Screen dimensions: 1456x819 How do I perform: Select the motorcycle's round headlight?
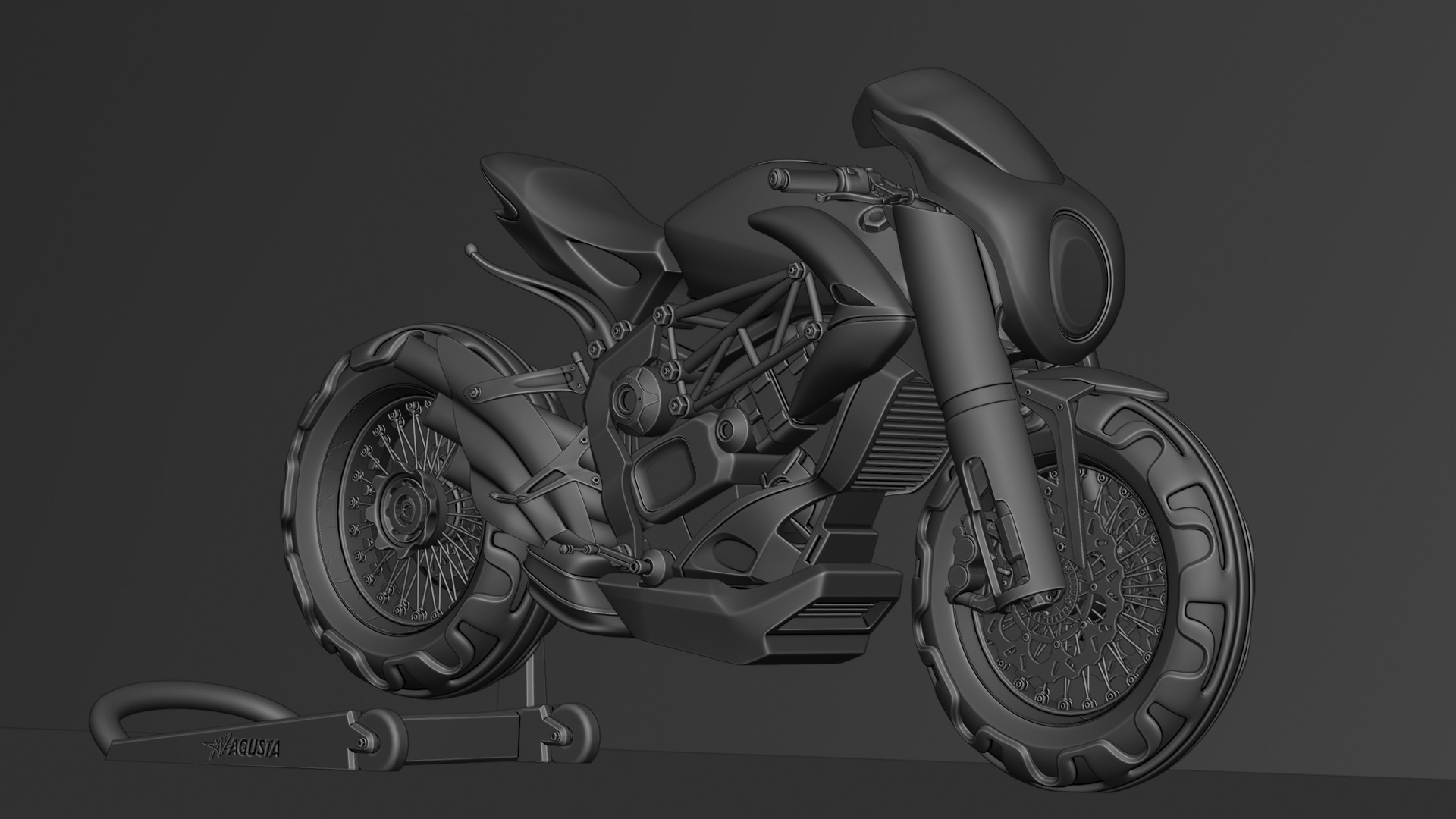(x=1081, y=277)
